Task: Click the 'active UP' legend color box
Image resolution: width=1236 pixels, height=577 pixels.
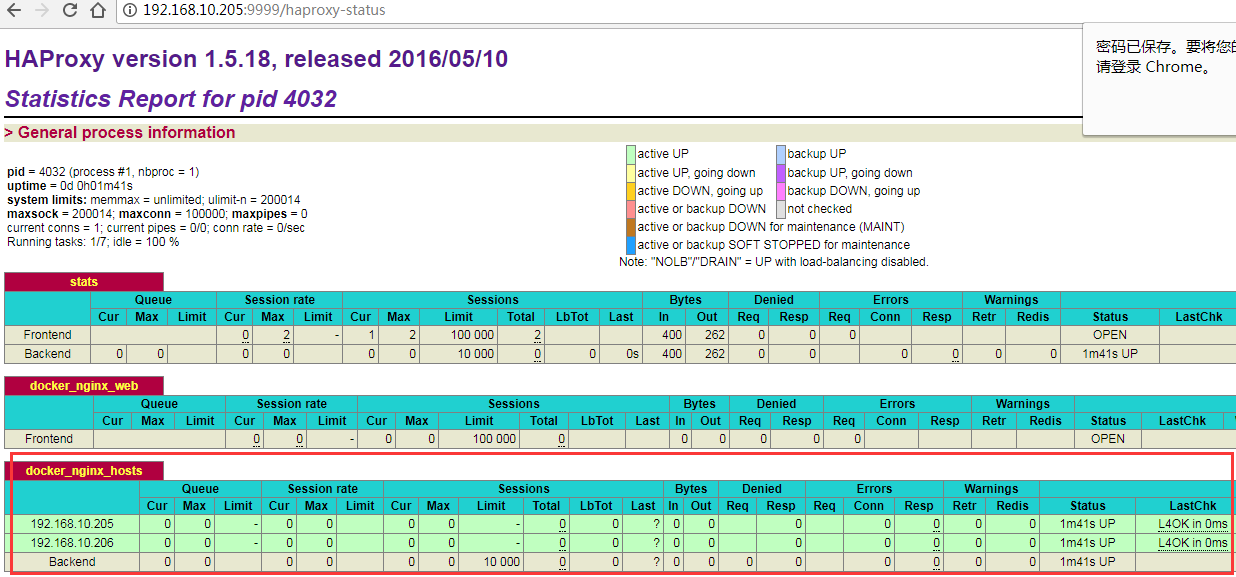Action: click(631, 154)
